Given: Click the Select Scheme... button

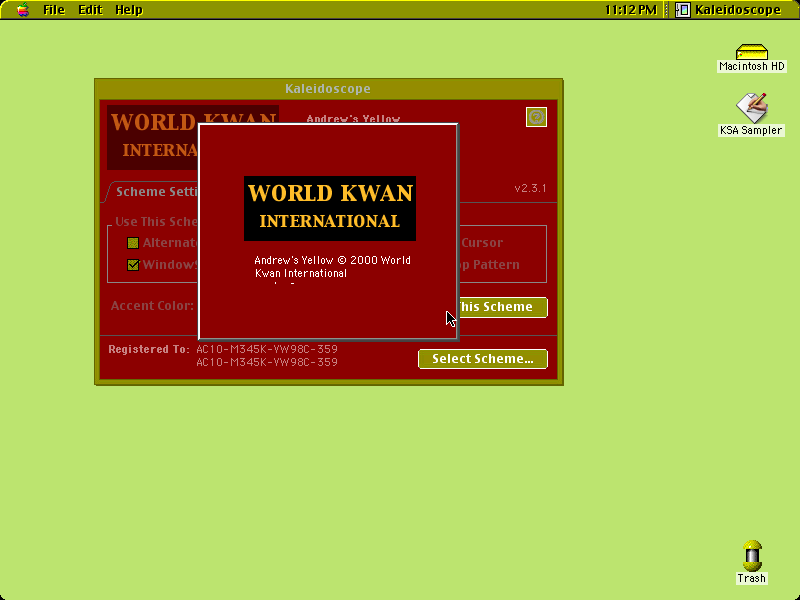Looking at the screenshot, I should click(483, 359).
